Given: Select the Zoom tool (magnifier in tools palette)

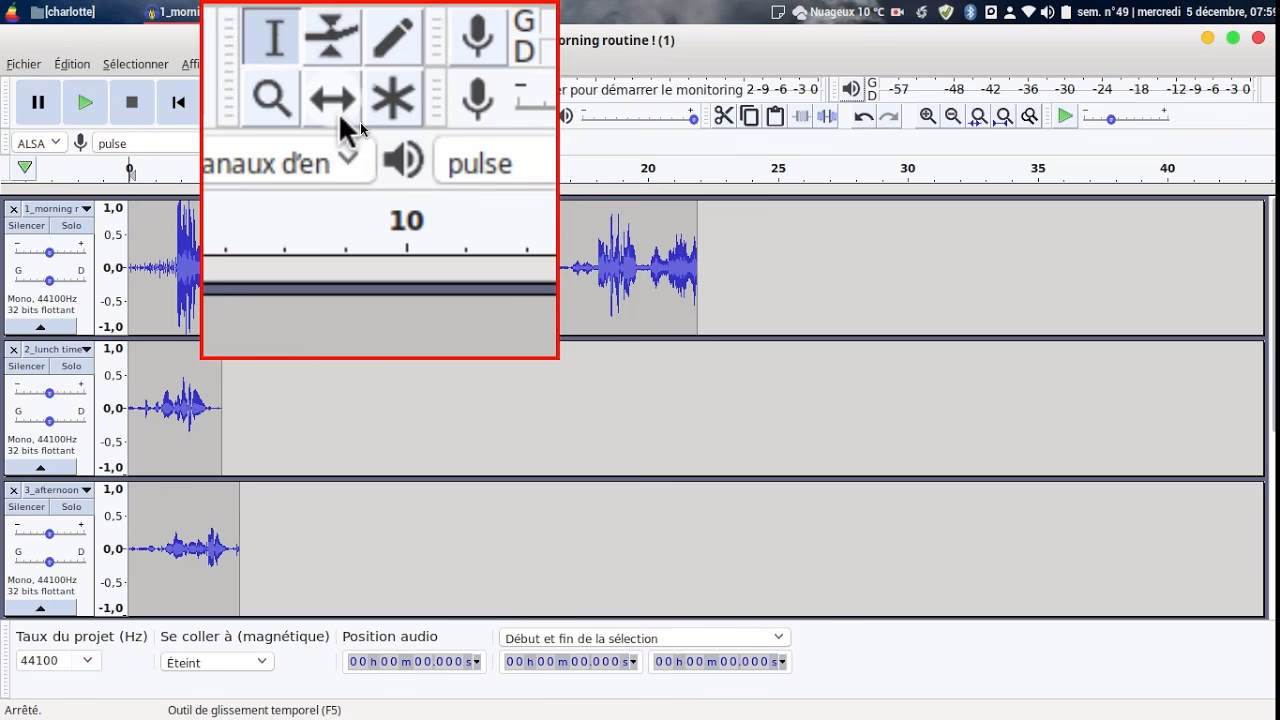Looking at the screenshot, I should click(x=270, y=99).
